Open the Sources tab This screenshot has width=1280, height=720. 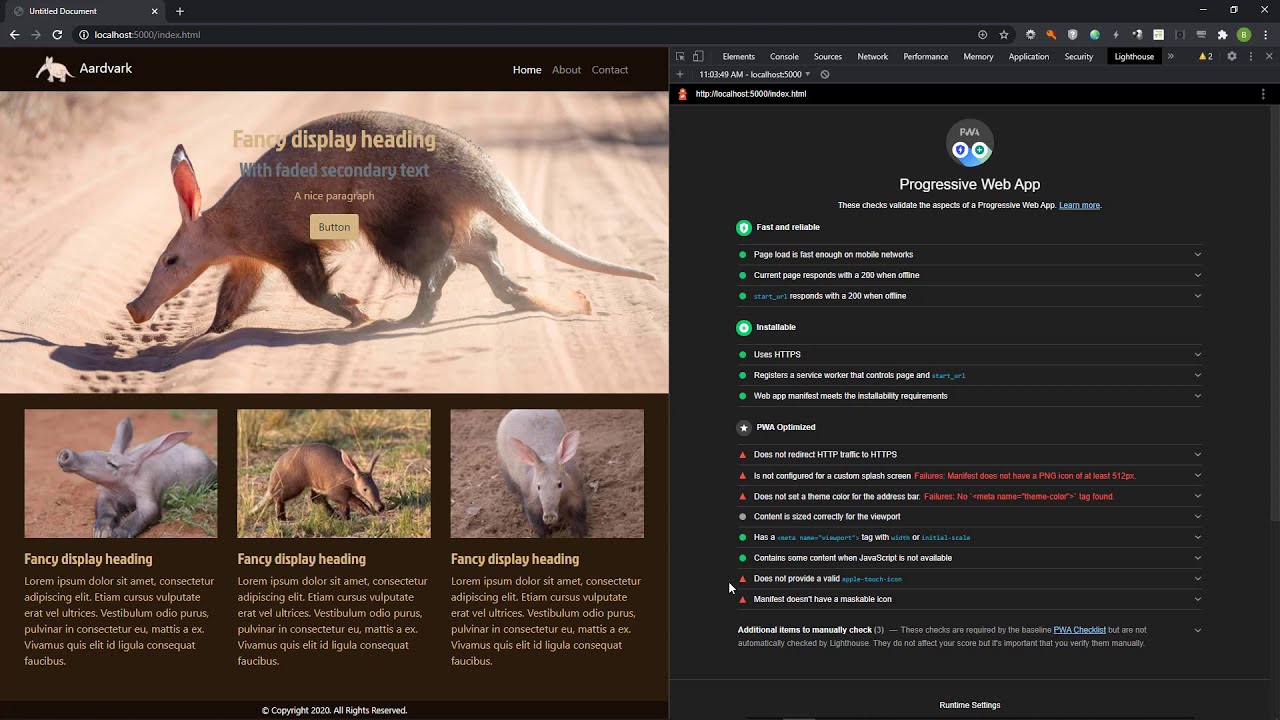[828, 56]
